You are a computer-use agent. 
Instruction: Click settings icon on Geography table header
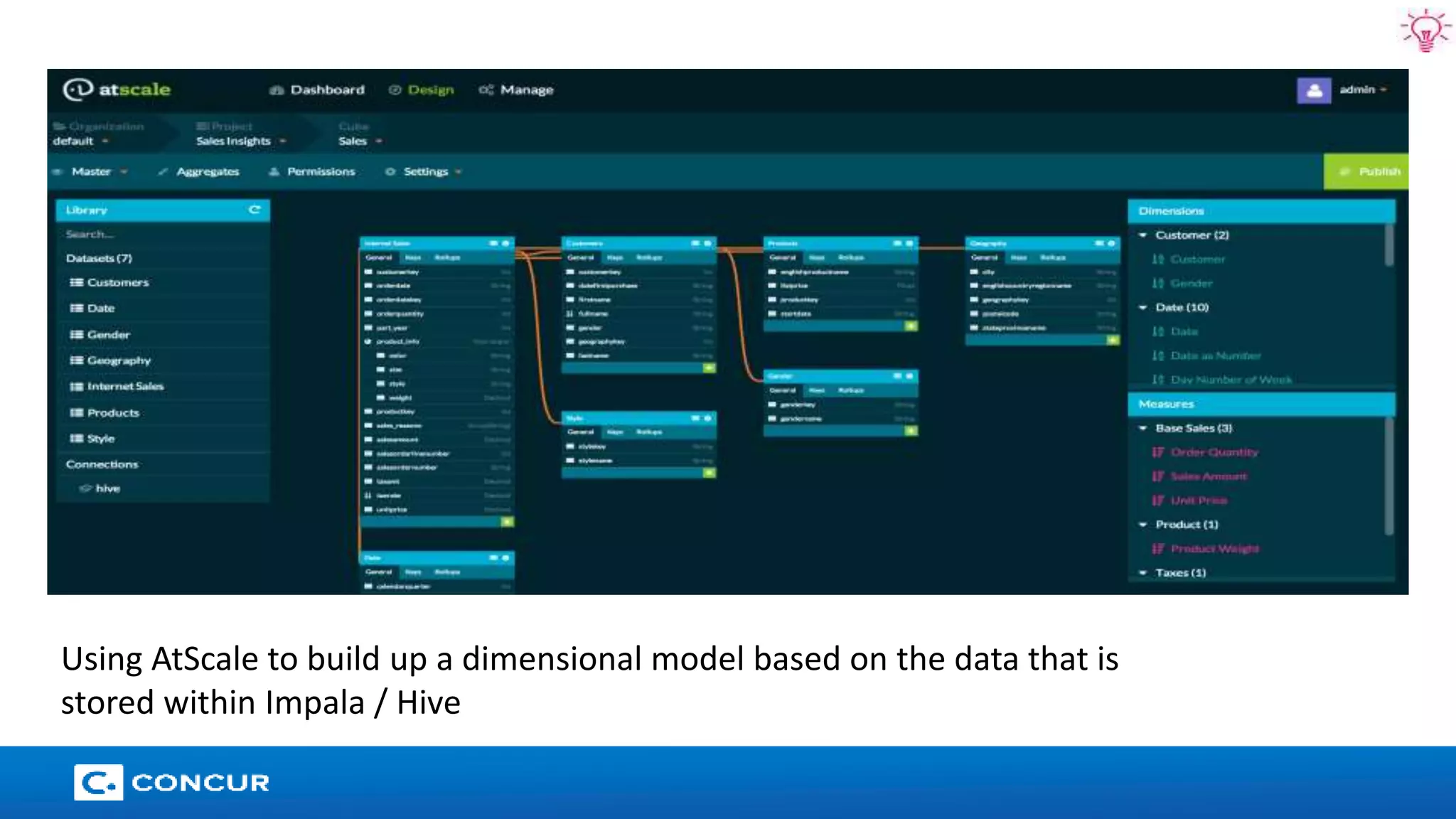(1111, 243)
